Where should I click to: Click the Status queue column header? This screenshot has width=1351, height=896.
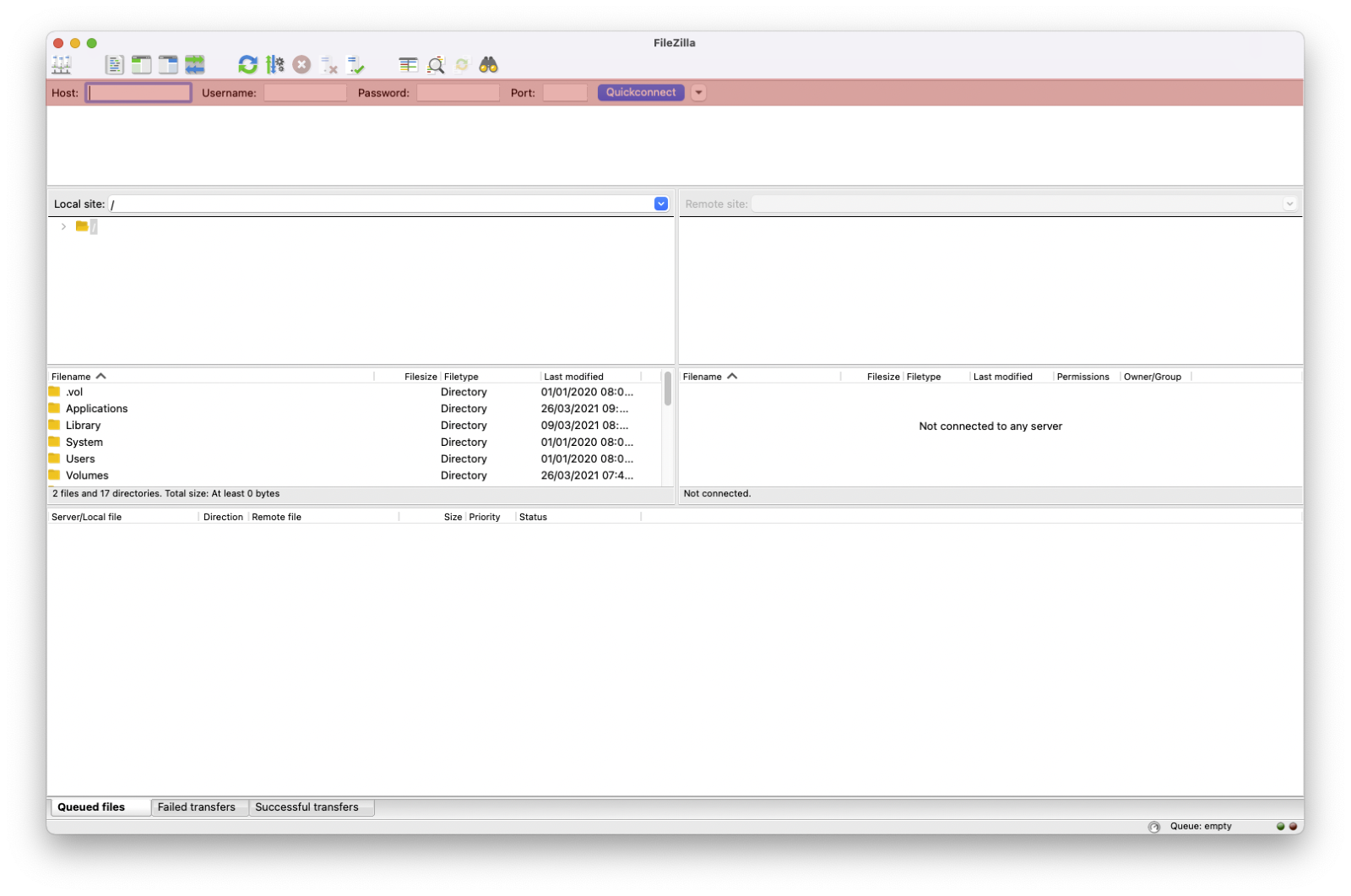tap(578, 518)
